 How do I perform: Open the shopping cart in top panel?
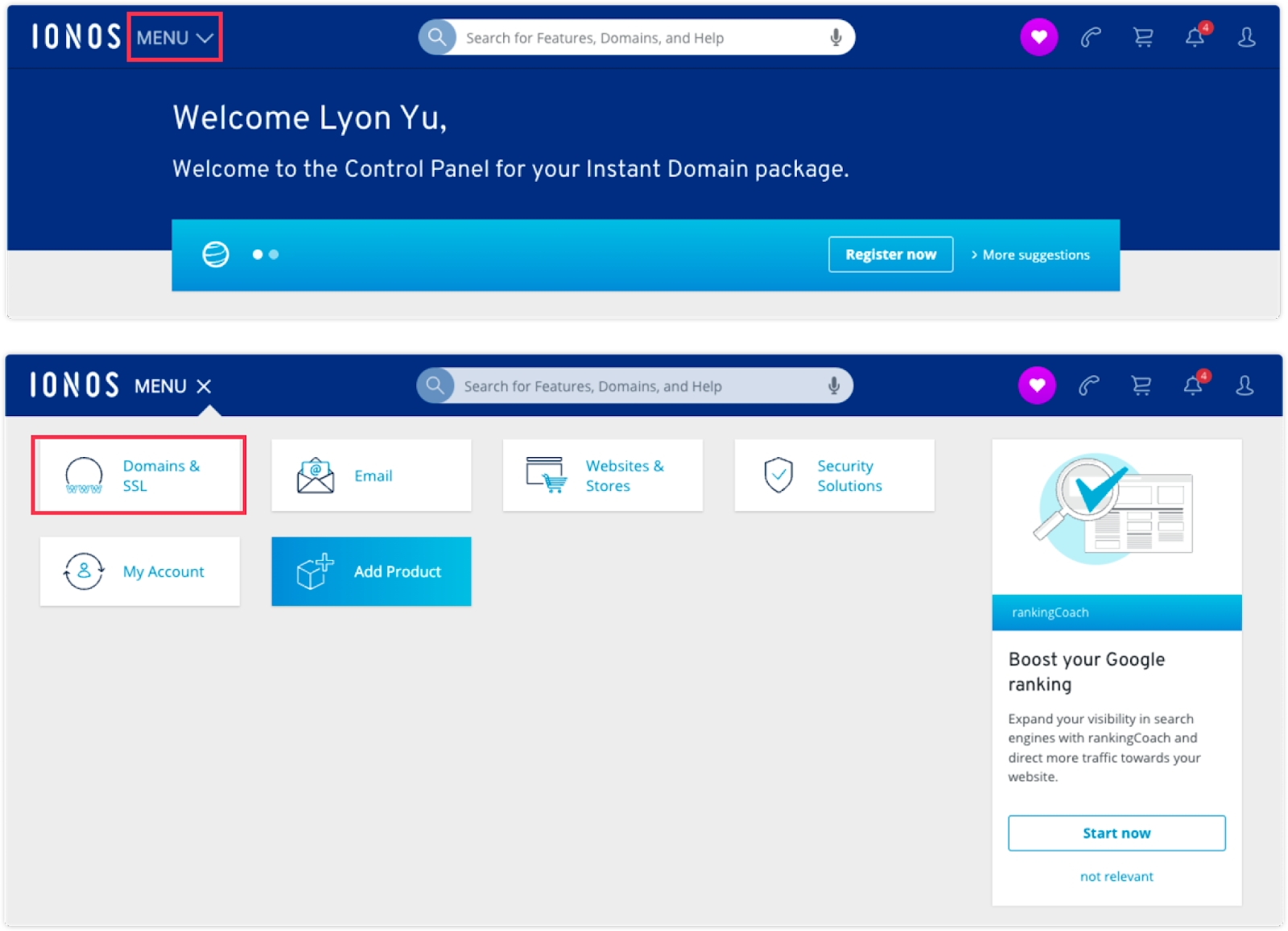1143,37
